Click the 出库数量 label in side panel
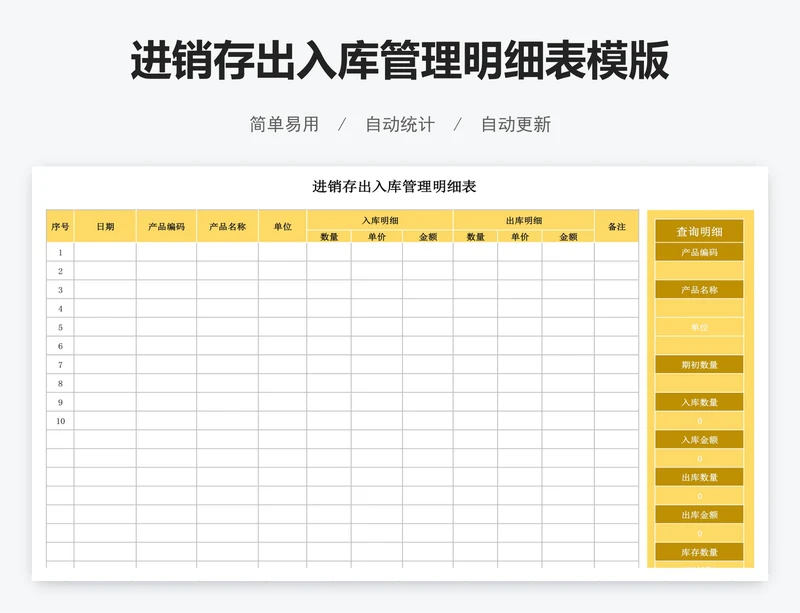The height and width of the screenshot is (613, 800). pyautogui.click(x=699, y=477)
